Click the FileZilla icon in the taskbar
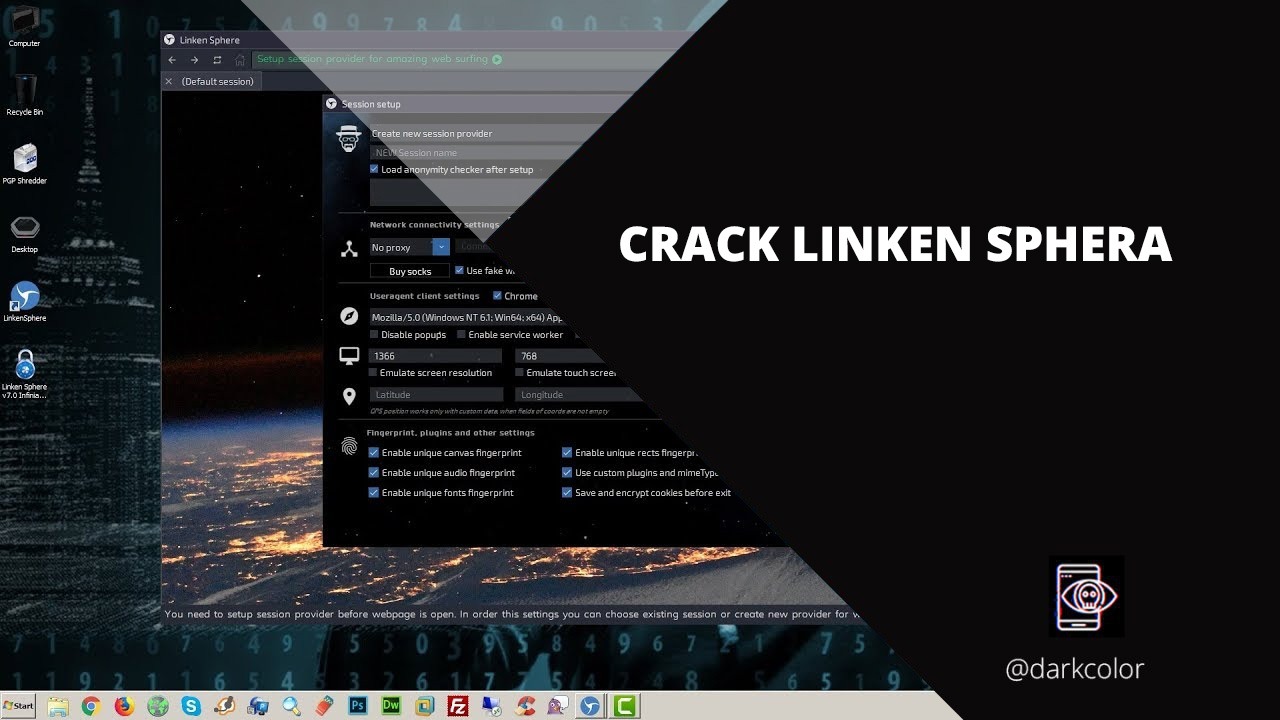The width and height of the screenshot is (1280, 720). [x=458, y=706]
